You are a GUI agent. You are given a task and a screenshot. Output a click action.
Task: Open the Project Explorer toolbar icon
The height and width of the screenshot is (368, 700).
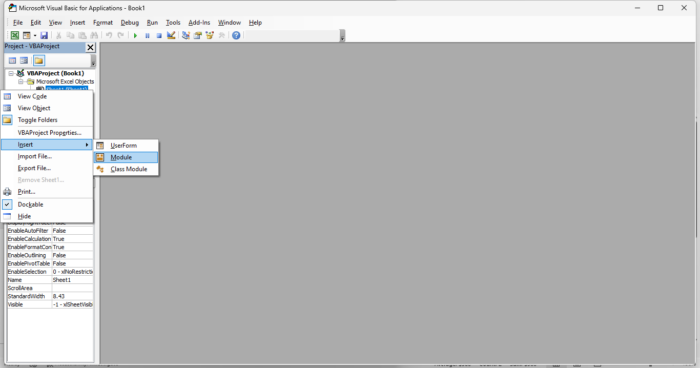tap(186, 35)
